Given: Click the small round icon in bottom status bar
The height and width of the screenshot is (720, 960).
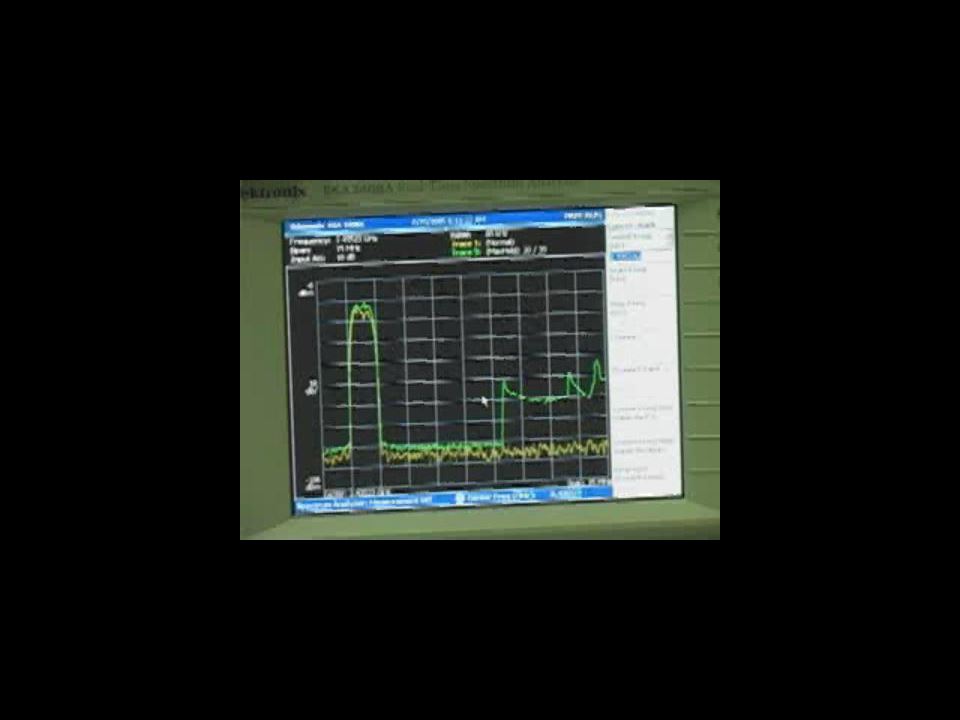Looking at the screenshot, I should tap(460, 497).
